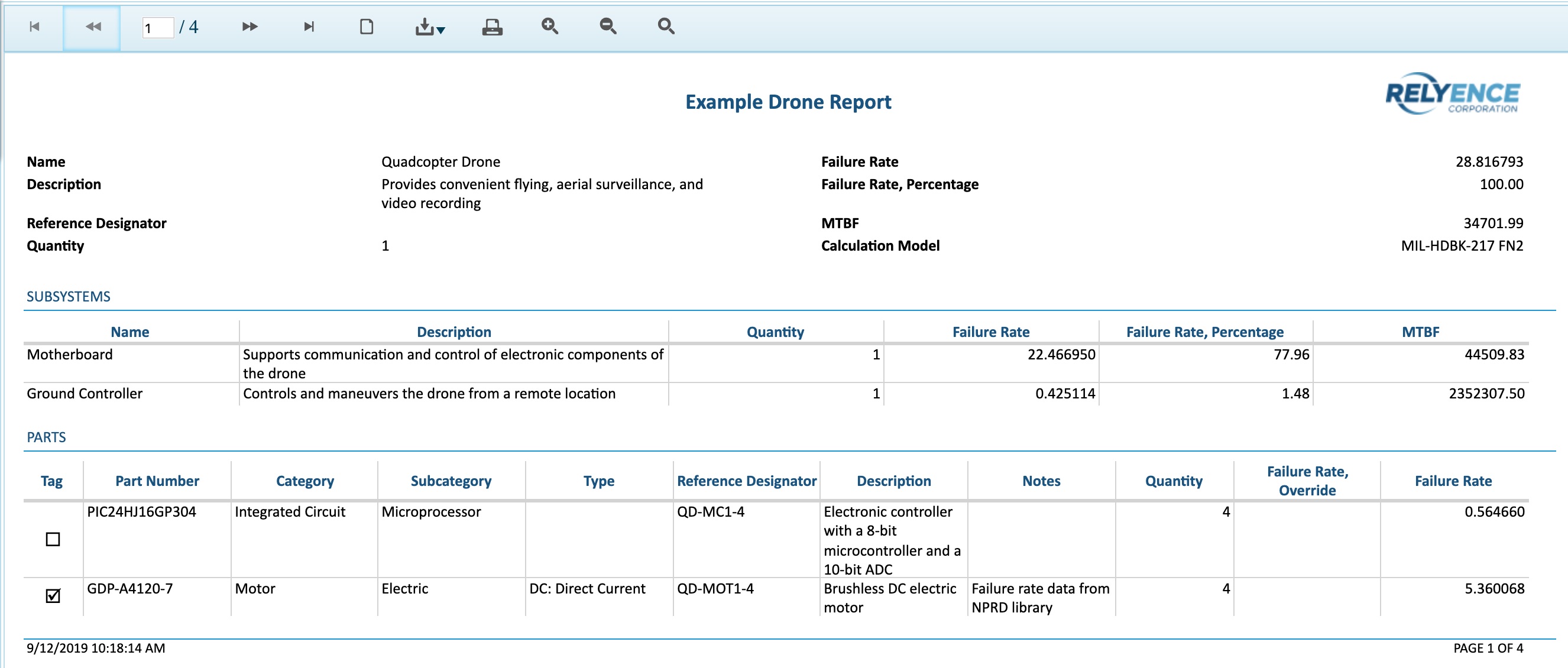This screenshot has width=1568, height=668.
Task: Uncheck the GDP-A4120-7 tag checkbox
Action: click(53, 596)
